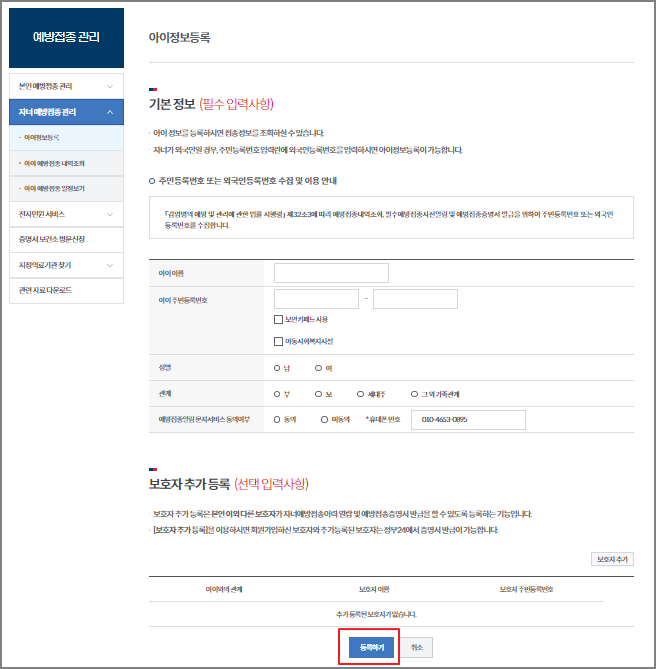Open 아이정보등록 submenu item
The image size is (656, 669).
(x=66, y=137)
